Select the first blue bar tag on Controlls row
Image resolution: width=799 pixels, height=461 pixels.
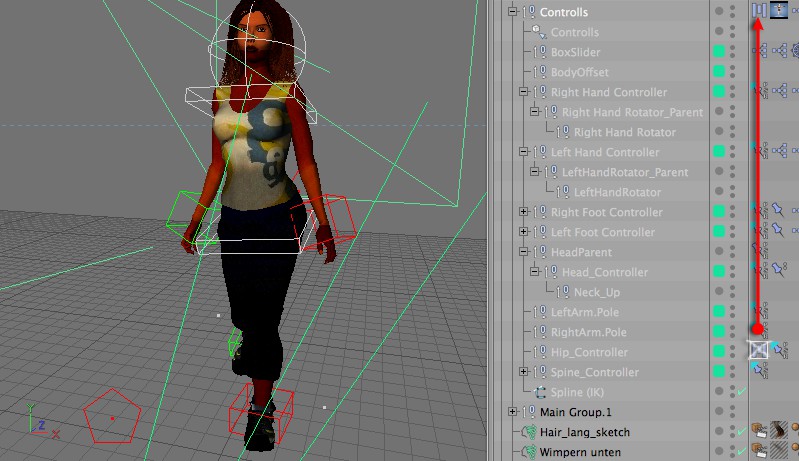click(759, 10)
